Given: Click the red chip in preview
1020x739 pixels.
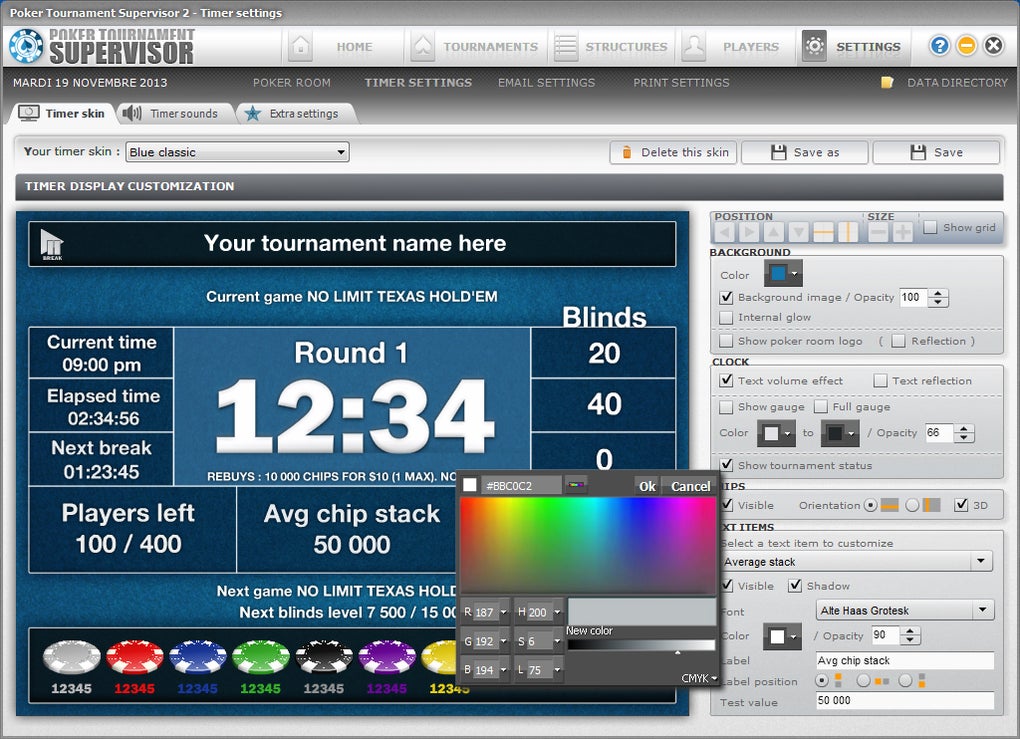Looking at the screenshot, I should 135,657.
